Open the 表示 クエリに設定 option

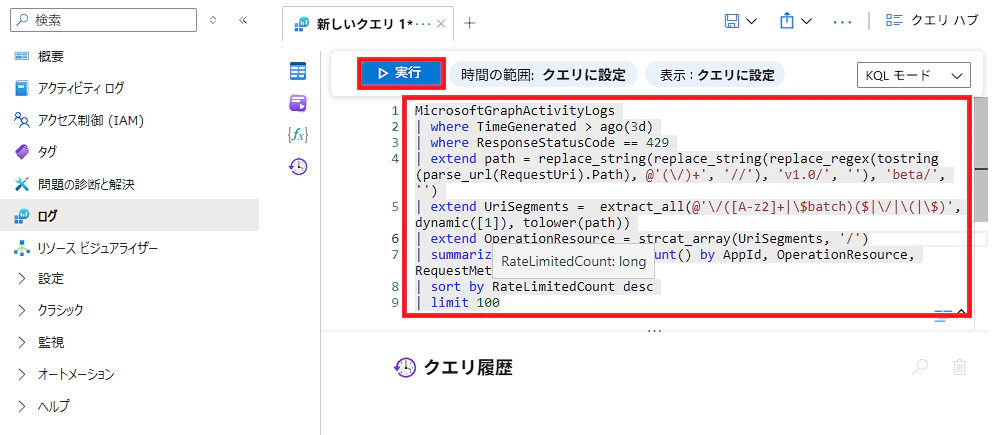click(x=715, y=75)
